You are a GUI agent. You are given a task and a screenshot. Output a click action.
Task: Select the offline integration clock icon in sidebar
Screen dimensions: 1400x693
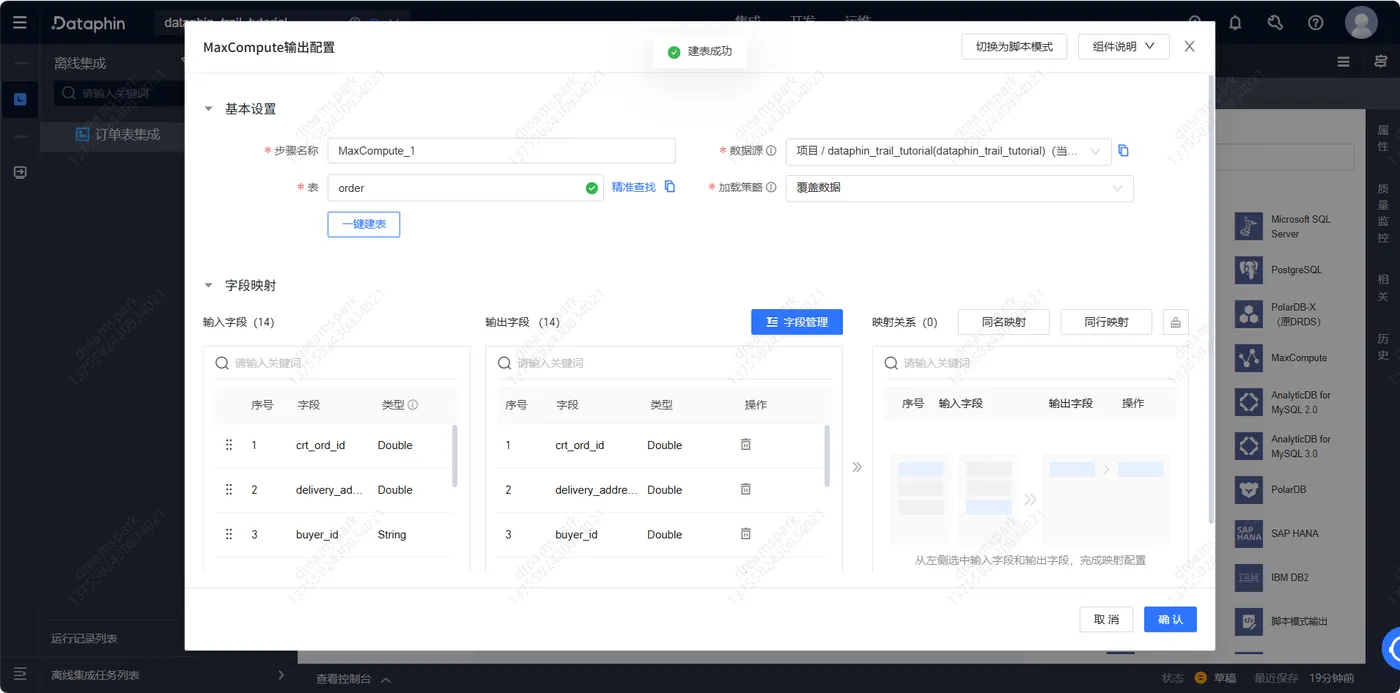pos(20,99)
